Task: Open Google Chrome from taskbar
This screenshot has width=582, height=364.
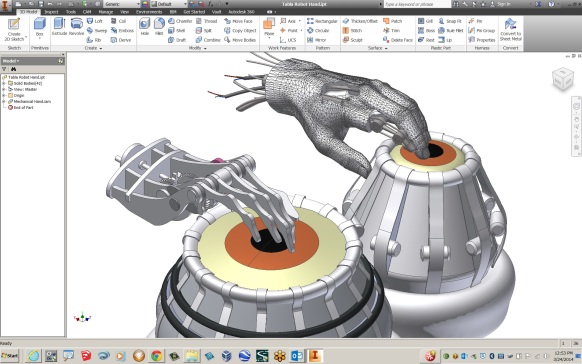Action: 156,356
